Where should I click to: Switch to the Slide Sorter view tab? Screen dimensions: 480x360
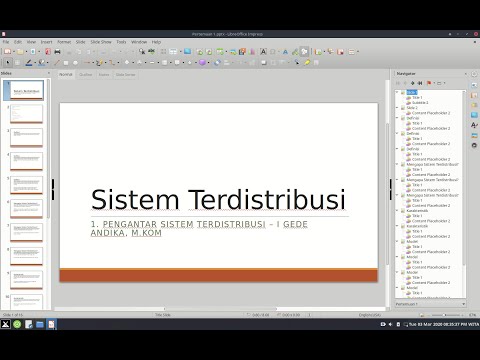point(125,75)
